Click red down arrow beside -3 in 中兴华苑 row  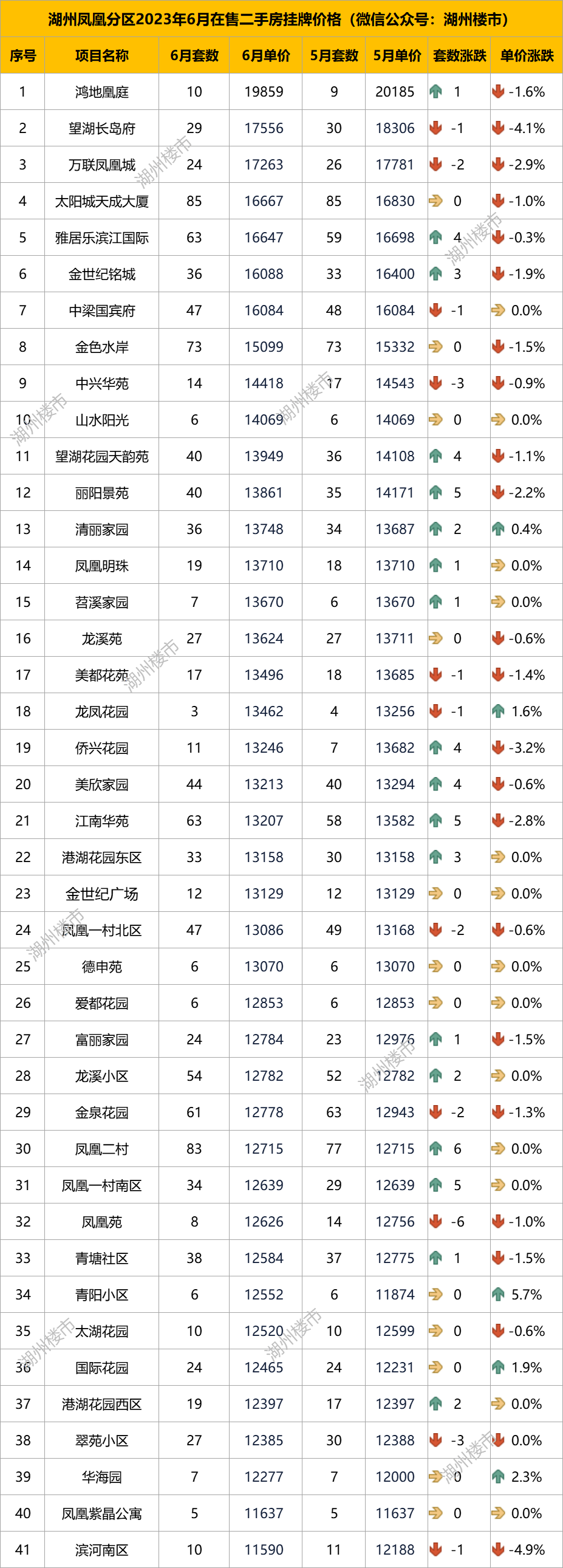click(x=435, y=383)
